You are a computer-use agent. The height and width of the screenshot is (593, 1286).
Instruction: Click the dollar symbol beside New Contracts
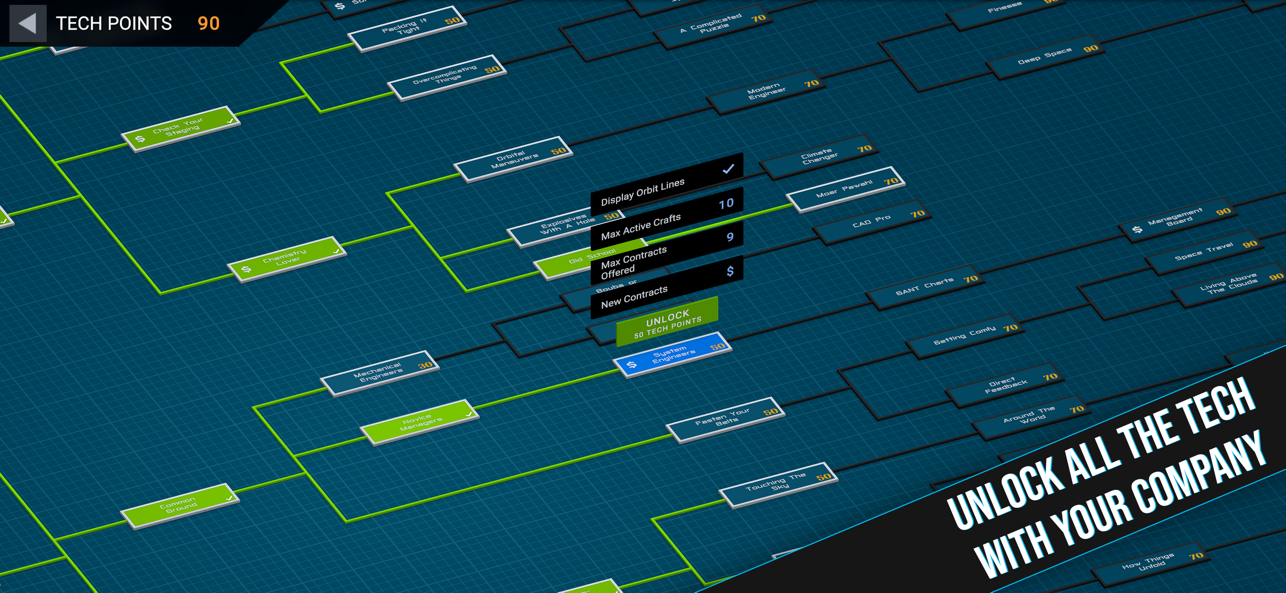(730, 271)
